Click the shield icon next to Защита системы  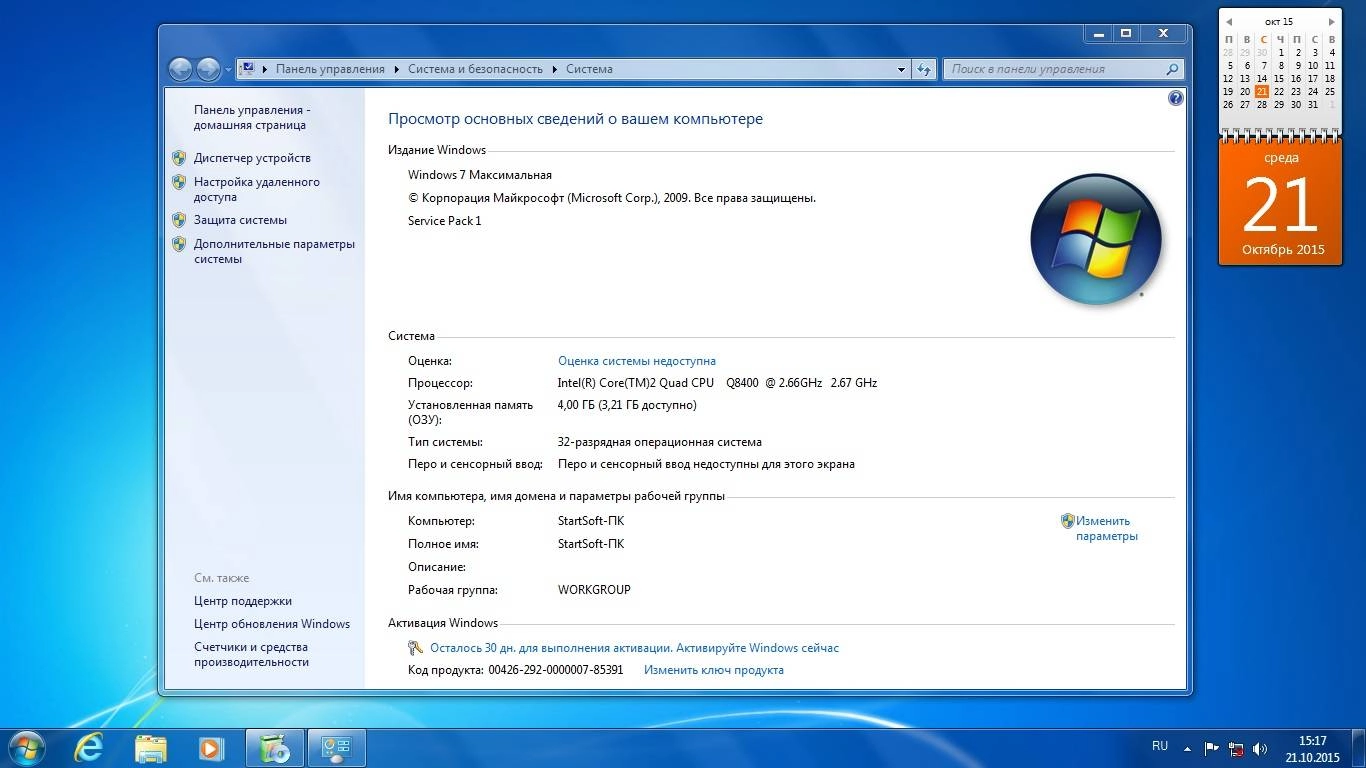(179, 220)
